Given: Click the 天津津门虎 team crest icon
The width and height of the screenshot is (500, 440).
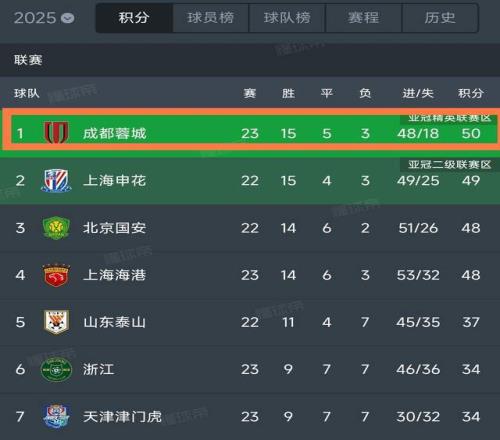Looking at the screenshot, I should click(56, 416).
